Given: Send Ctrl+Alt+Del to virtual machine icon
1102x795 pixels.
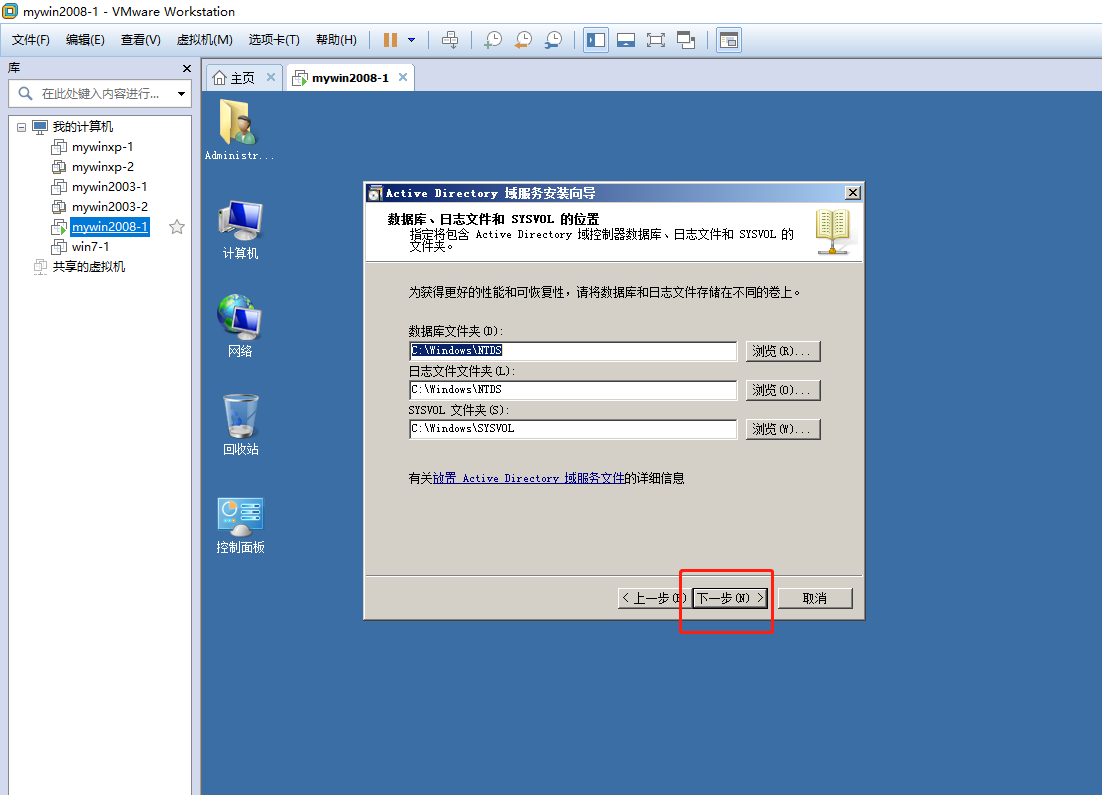Looking at the screenshot, I should [x=450, y=40].
